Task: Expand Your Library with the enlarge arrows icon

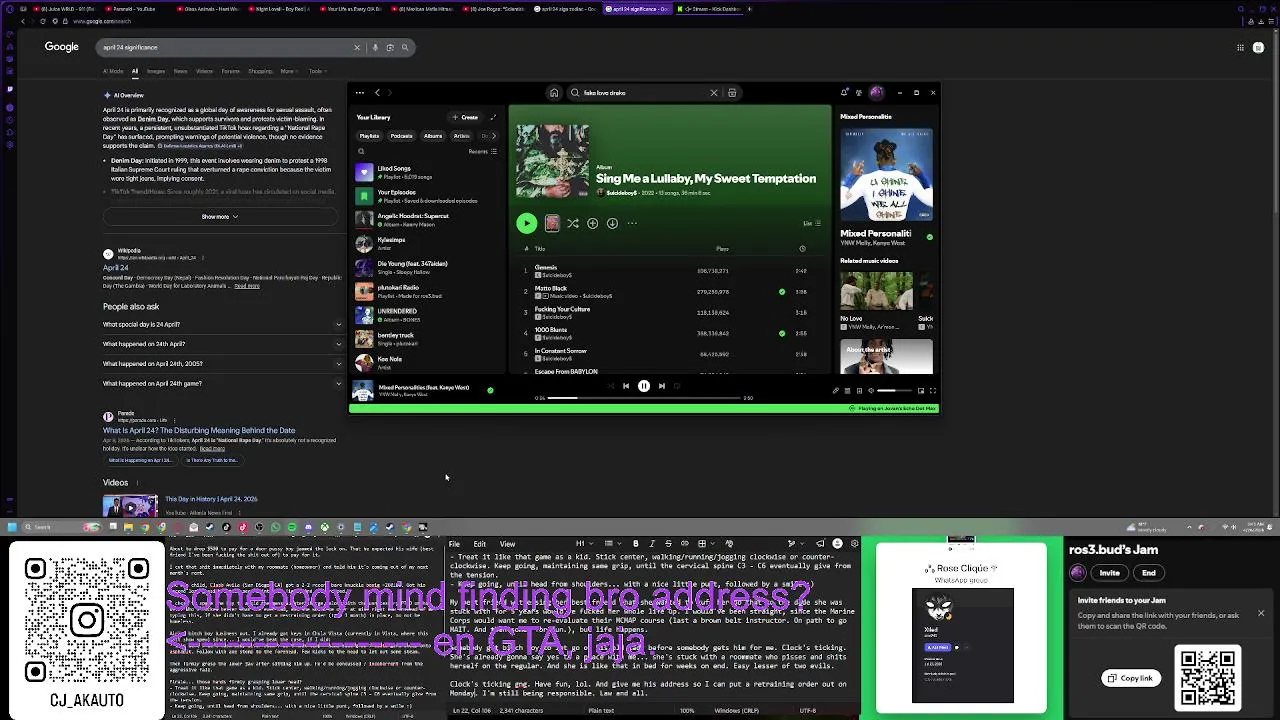Action: point(492,117)
